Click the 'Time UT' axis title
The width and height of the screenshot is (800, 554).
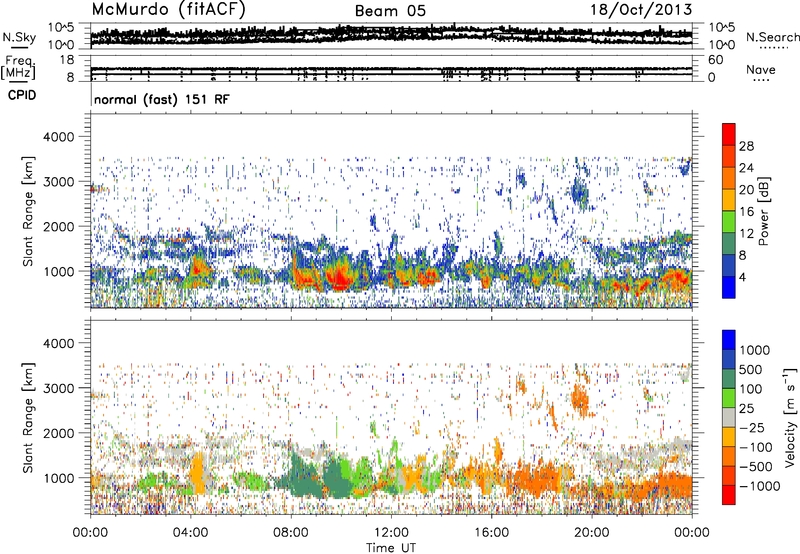pyautogui.click(x=391, y=548)
